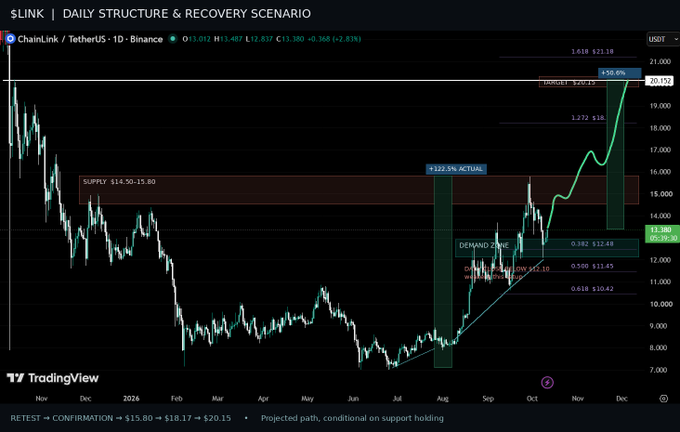
Task: Click the Aug label on time axis
Action: pyautogui.click(x=442, y=398)
